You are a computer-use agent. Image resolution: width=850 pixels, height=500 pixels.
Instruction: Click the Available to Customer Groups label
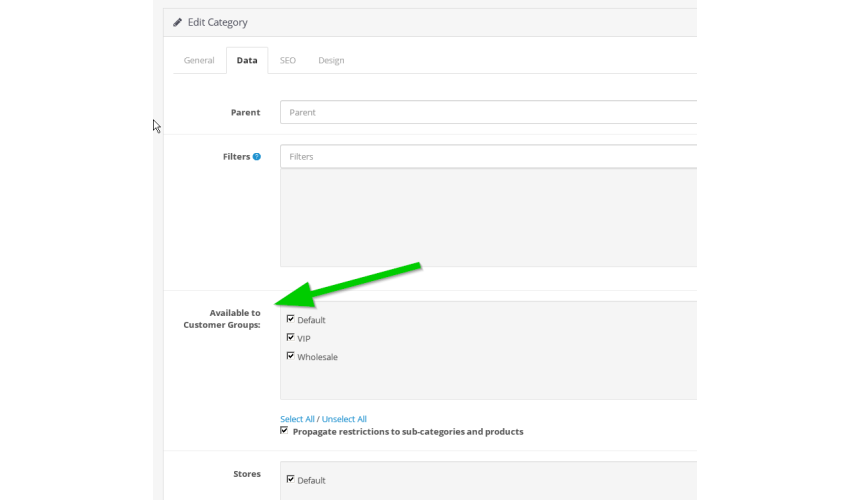click(222, 319)
